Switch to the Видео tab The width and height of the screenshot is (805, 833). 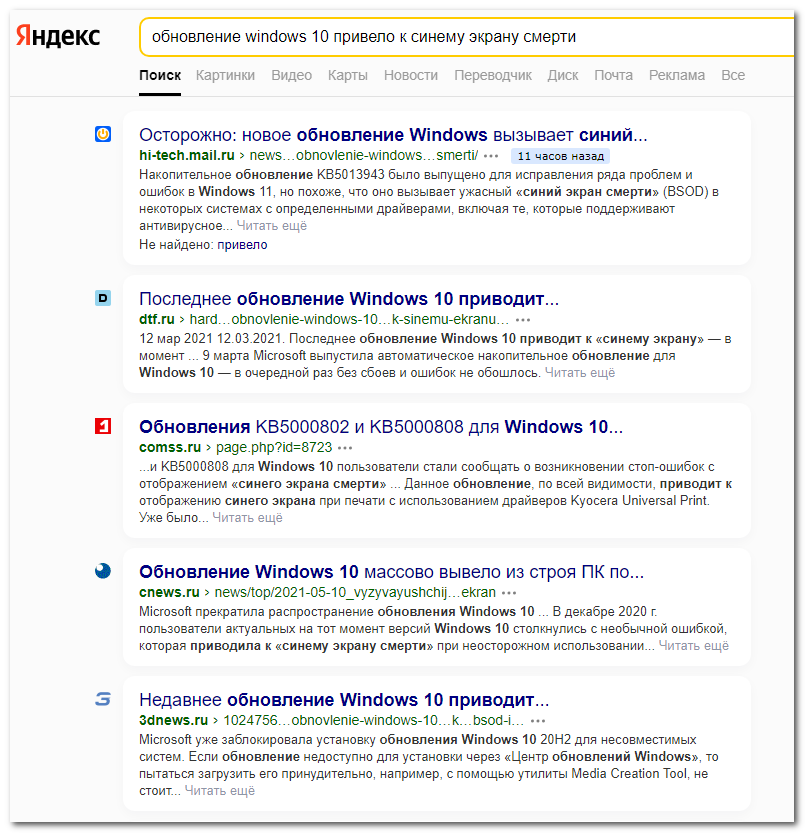click(x=291, y=75)
